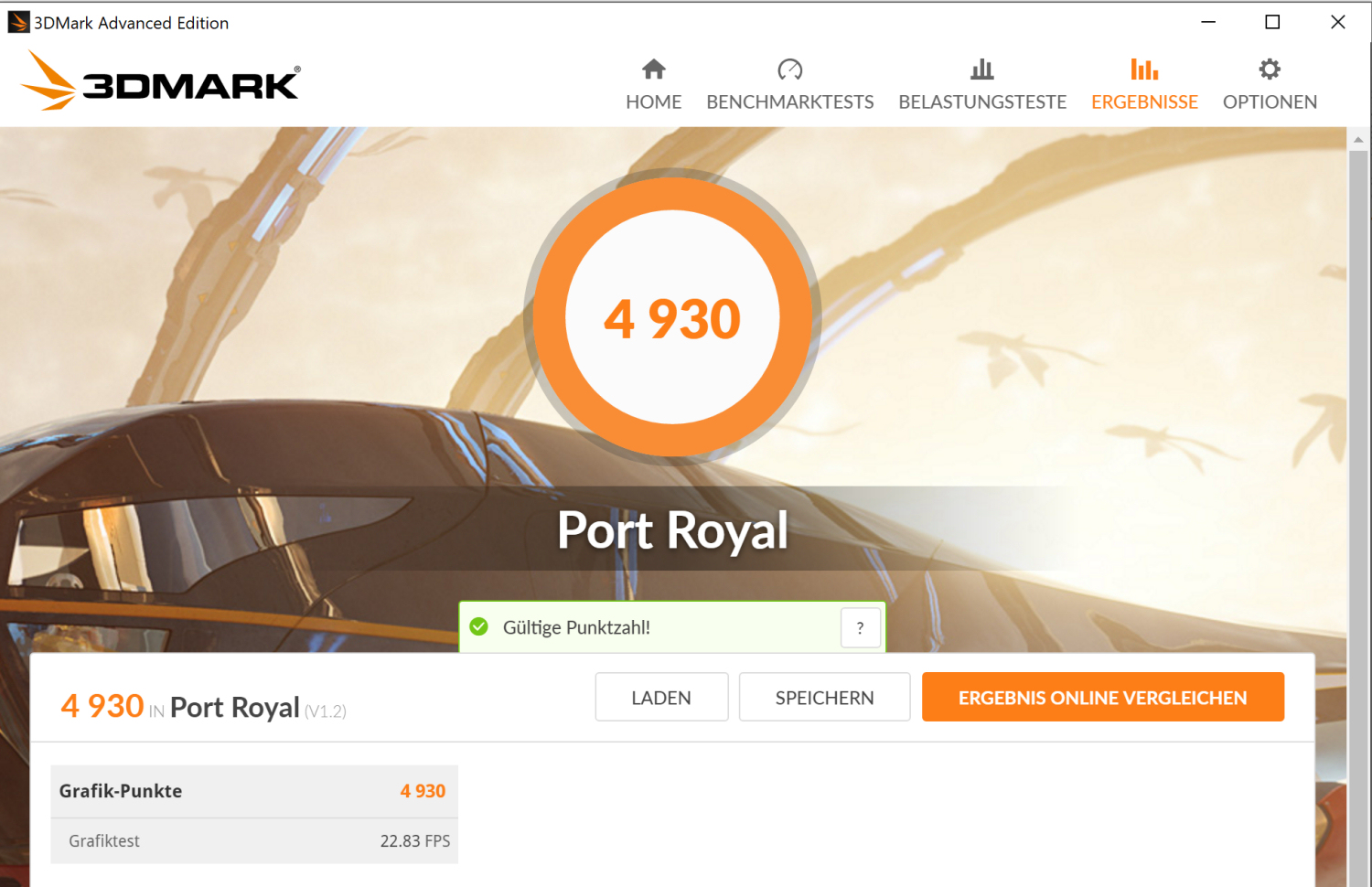1372x887 pixels.
Task: Click the scrollbar up arrow
Action: tap(1358, 139)
